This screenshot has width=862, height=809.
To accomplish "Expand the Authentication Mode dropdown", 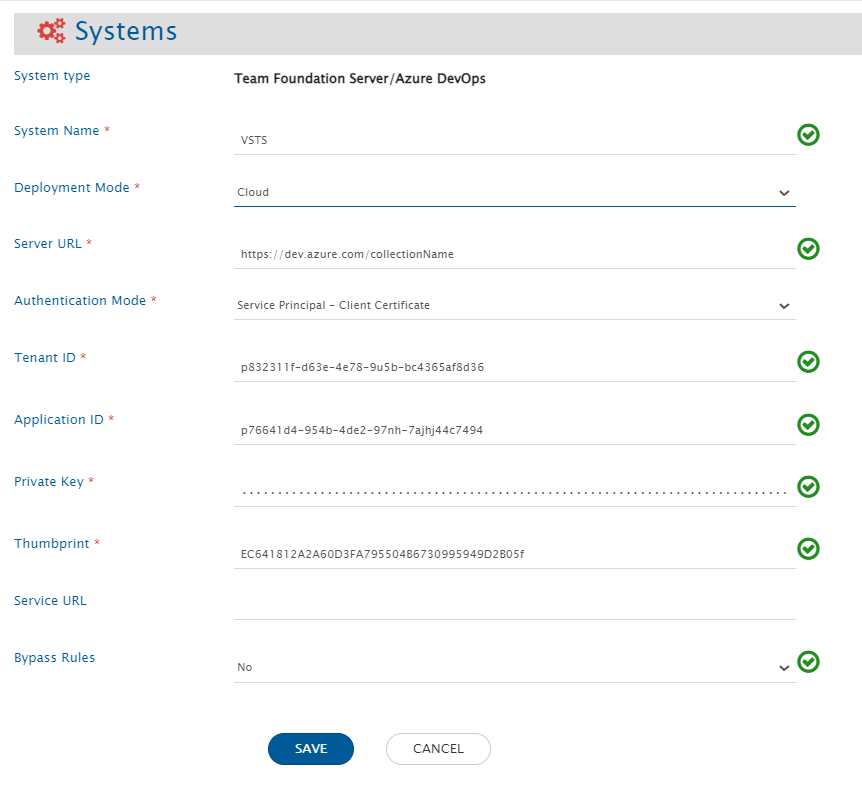I will (x=514, y=305).
